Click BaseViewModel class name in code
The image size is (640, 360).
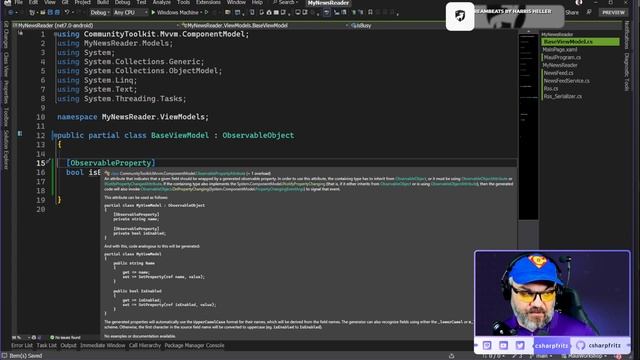click(180, 135)
